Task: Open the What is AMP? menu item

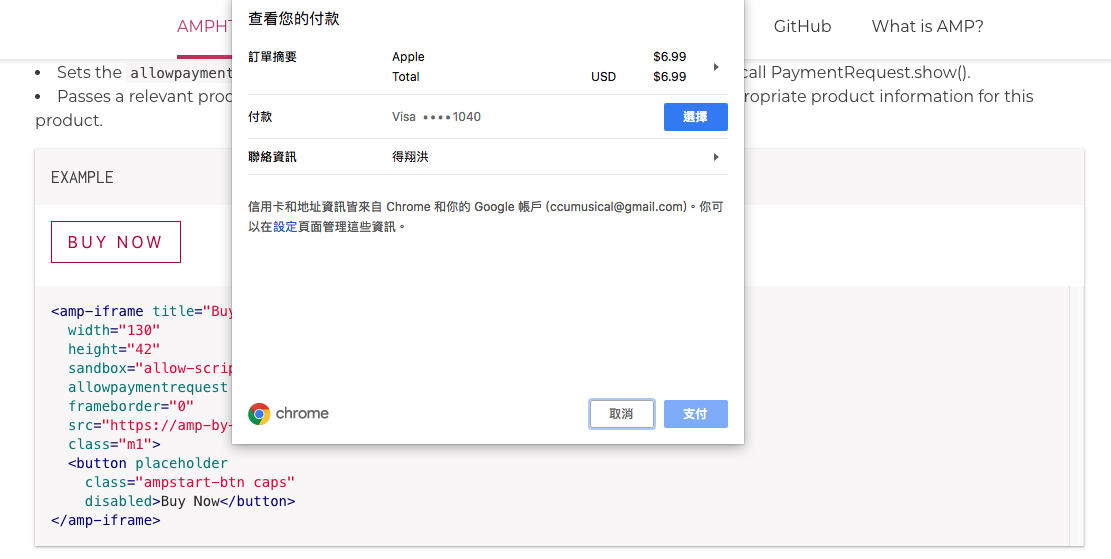Action: [x=927, y=26]
